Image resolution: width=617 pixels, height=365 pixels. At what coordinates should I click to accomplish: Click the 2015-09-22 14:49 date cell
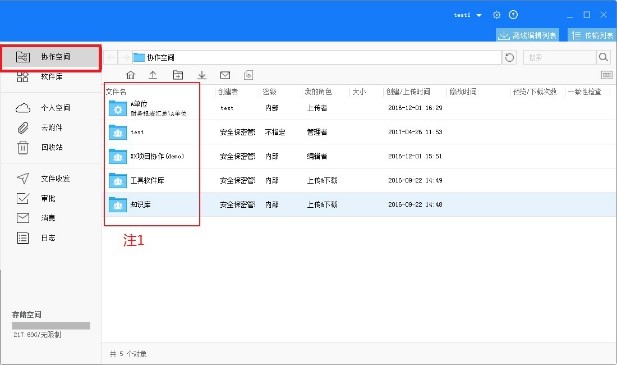pos(415,181)
